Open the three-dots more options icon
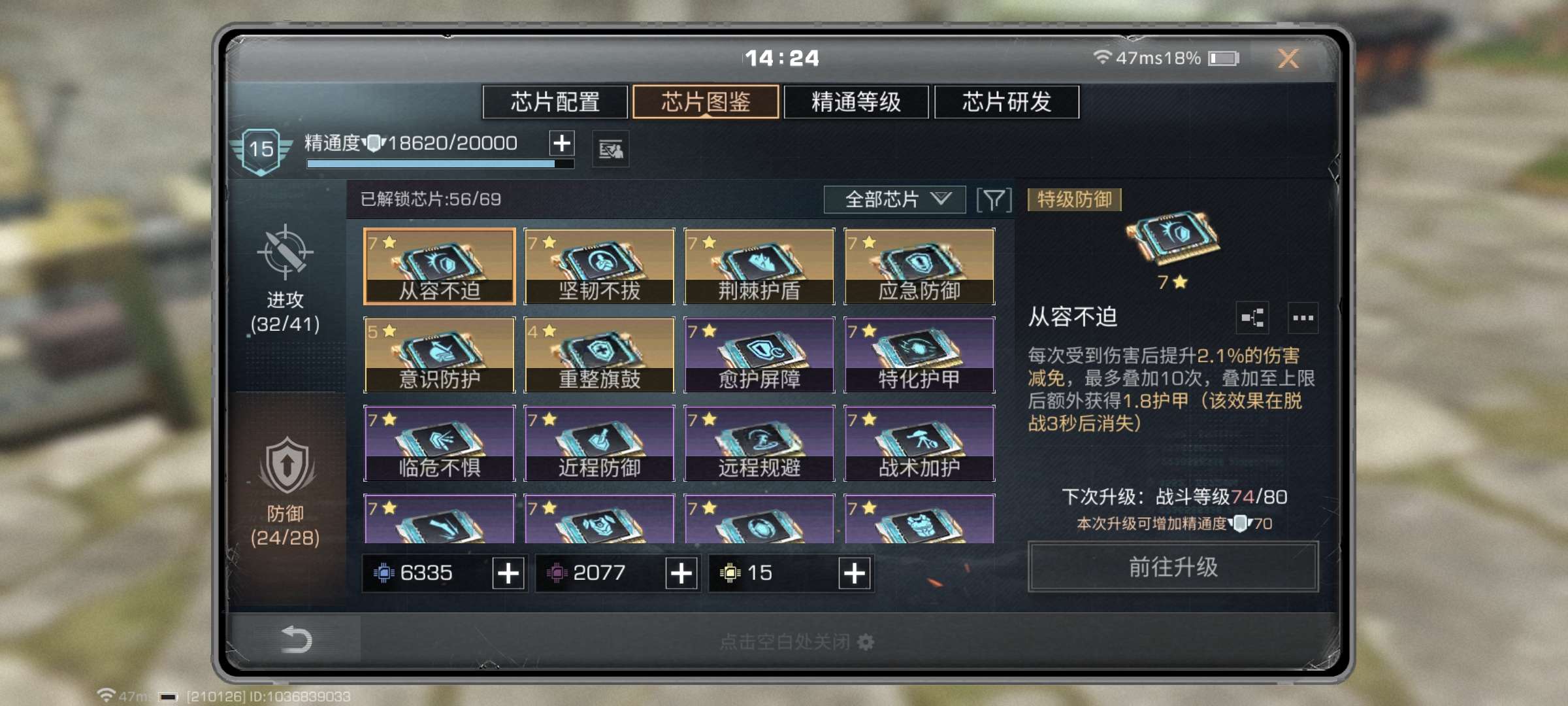1568x706 pixels. point(1303,318)
